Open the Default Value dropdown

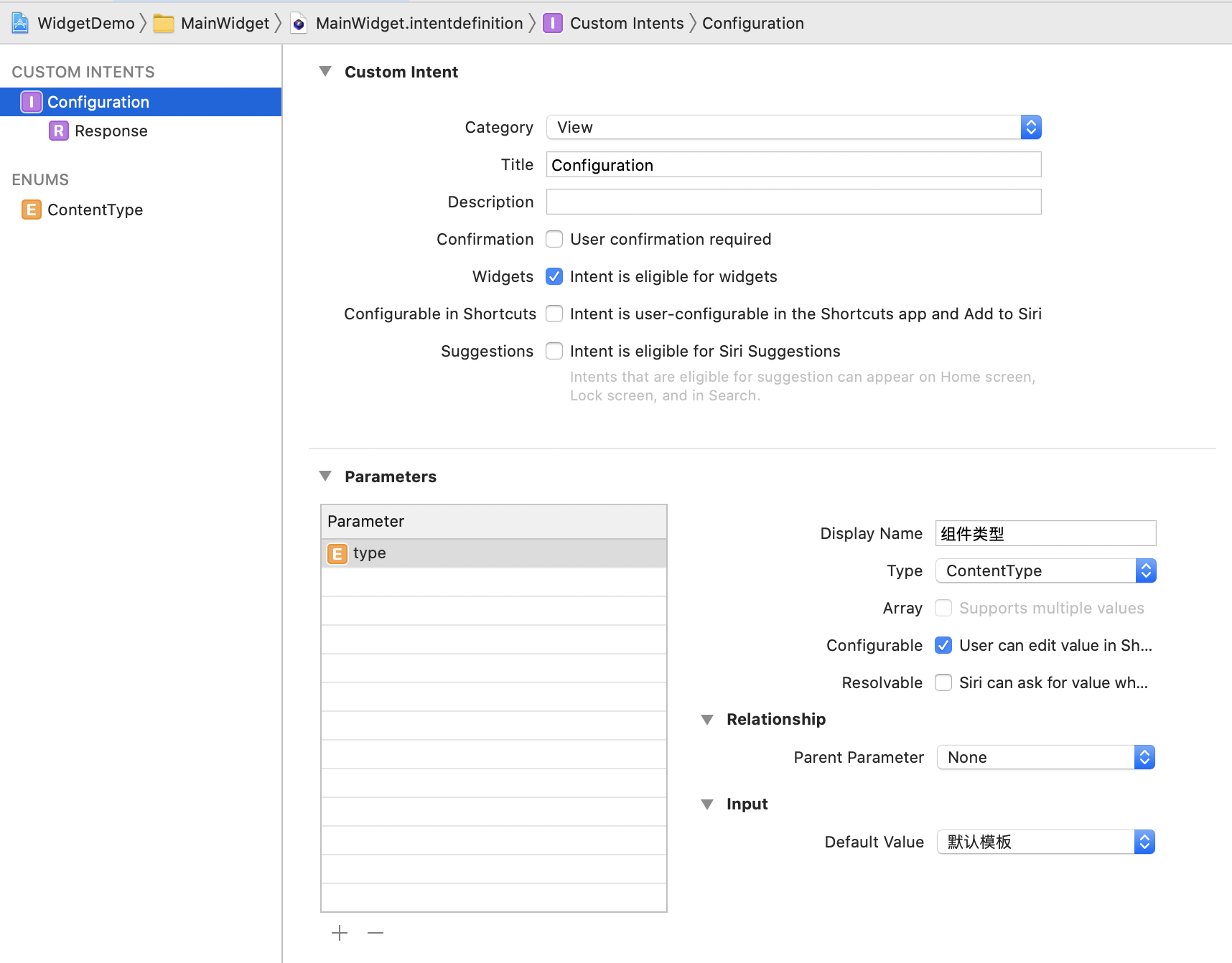tap(1046, 842)
